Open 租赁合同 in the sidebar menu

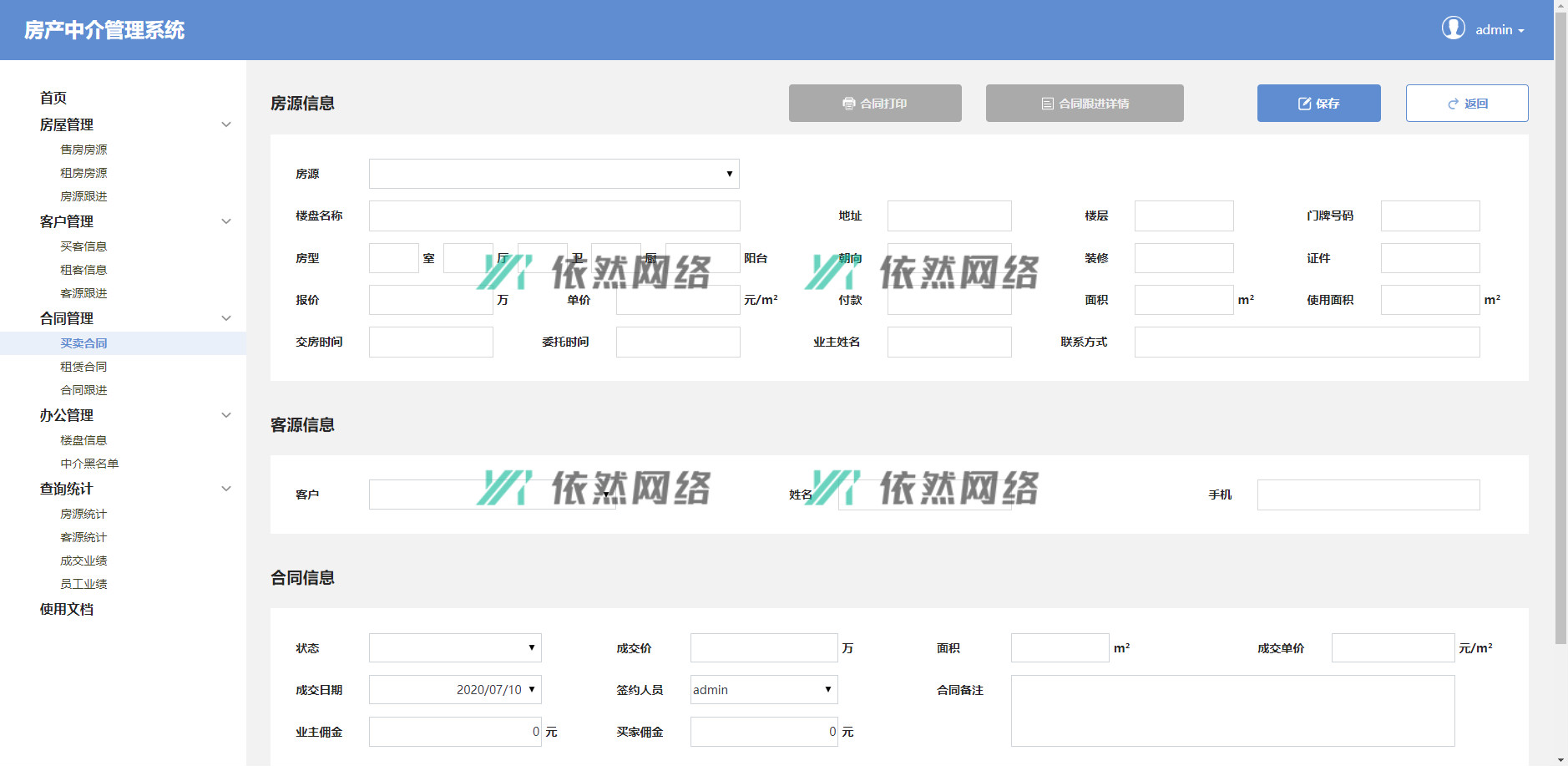click(x=83, y=367)
